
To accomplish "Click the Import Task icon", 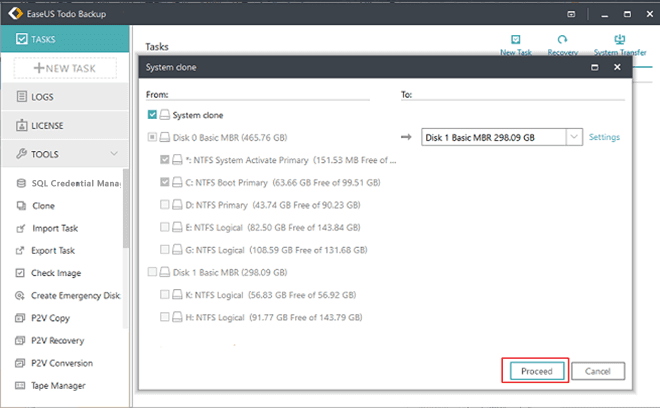I will [x=21, y=228].
